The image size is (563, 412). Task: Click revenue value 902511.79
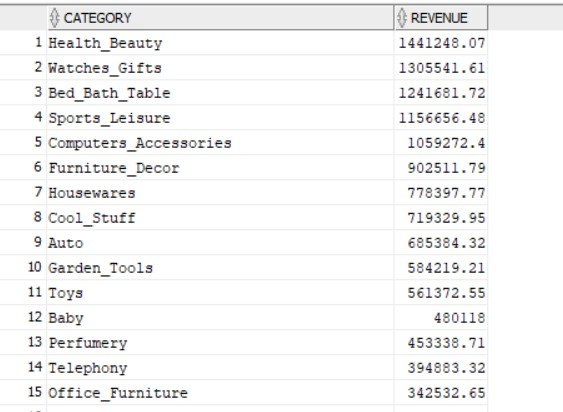click(446, 168)
